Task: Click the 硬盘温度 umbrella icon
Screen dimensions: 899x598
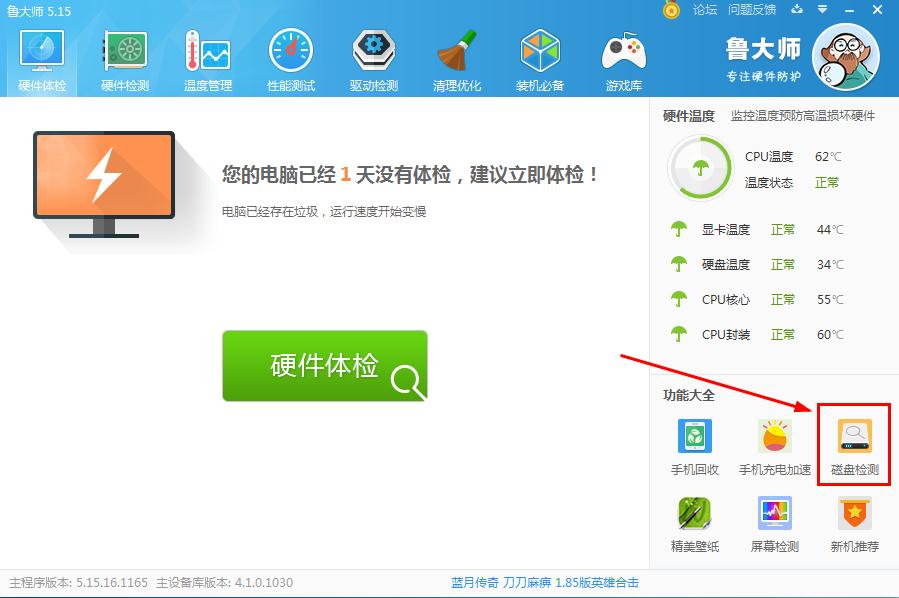Action: point(679,264)
